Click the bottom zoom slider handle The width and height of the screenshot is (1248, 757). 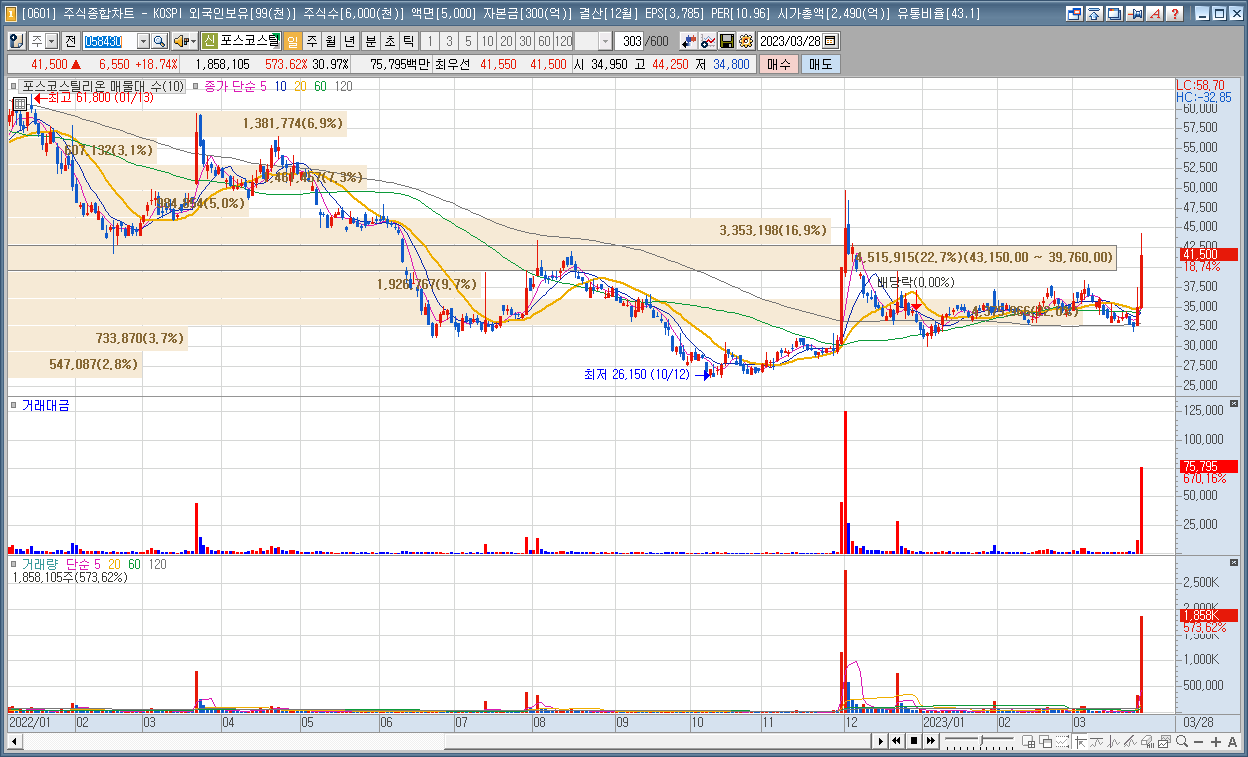coord(981,740)
